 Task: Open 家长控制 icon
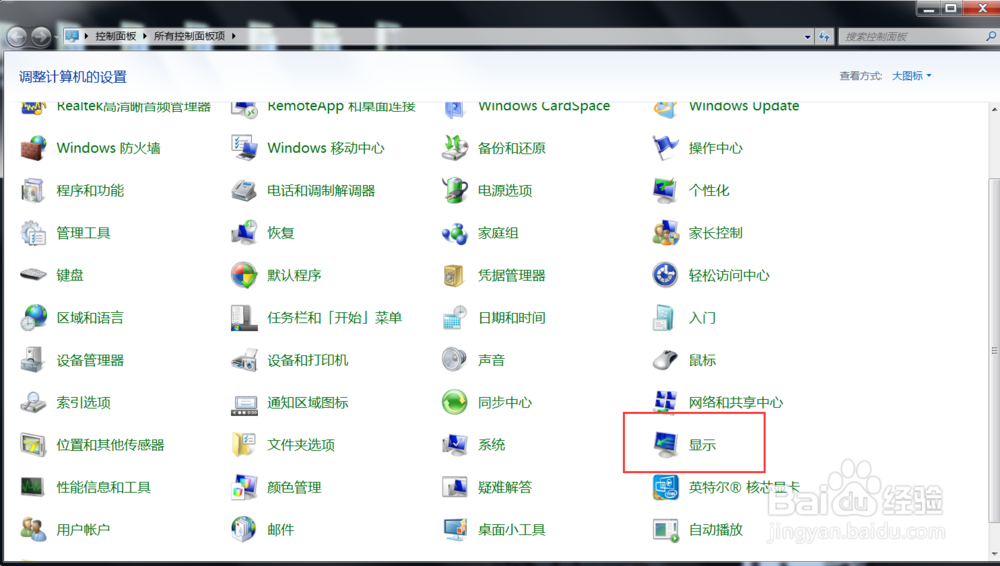click(665, 233)
